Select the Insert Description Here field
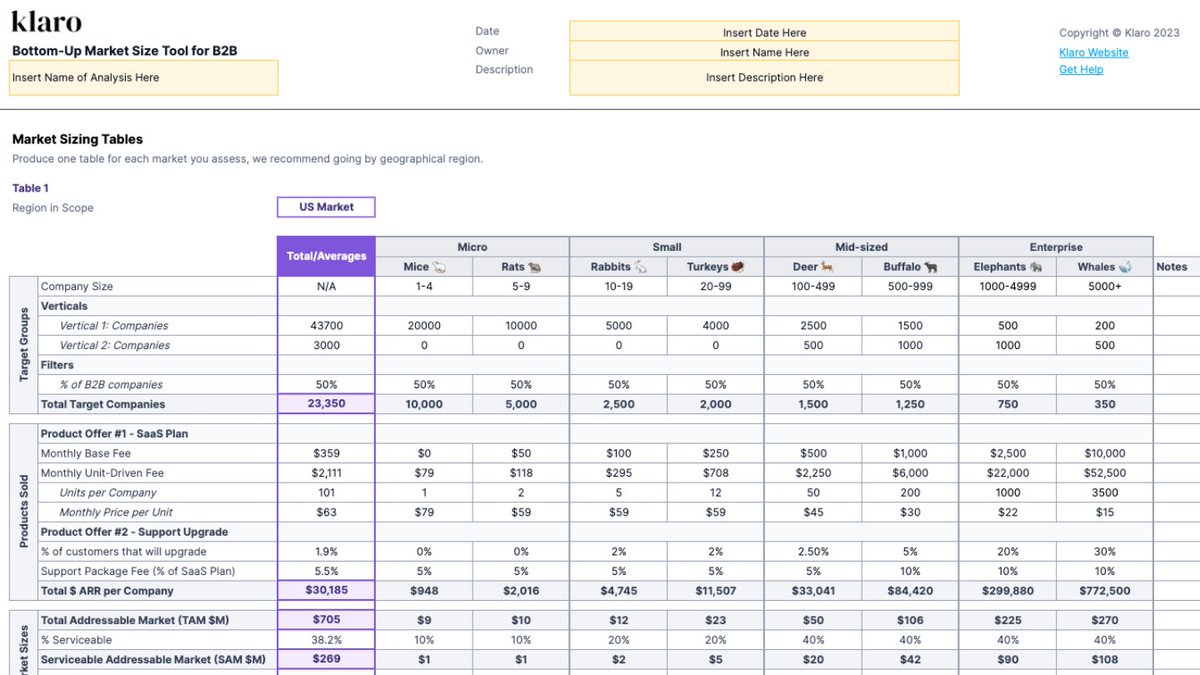 [764, 78]
